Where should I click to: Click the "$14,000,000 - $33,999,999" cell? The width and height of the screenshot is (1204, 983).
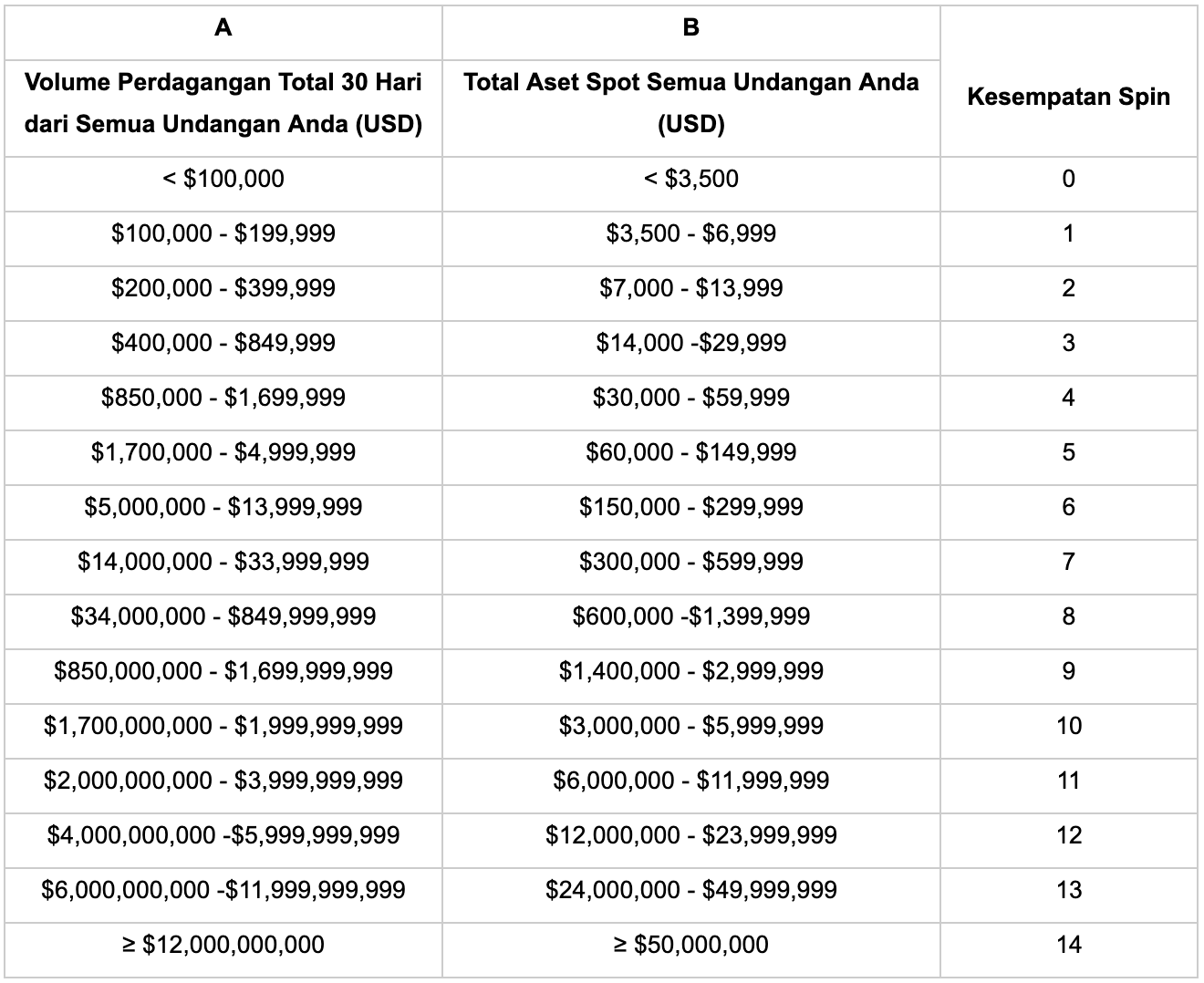point(223,562)
